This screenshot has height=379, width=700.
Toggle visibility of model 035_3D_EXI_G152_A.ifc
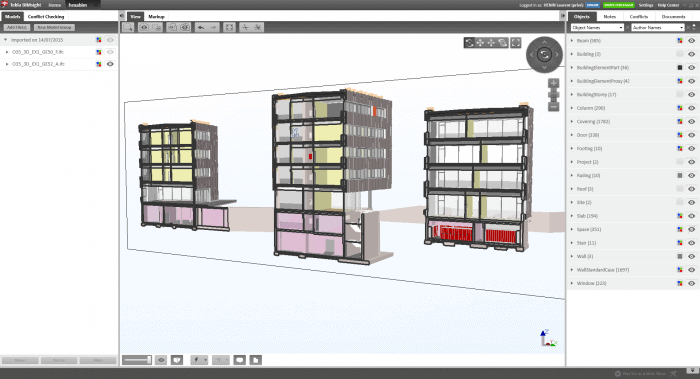click(110, 64)
